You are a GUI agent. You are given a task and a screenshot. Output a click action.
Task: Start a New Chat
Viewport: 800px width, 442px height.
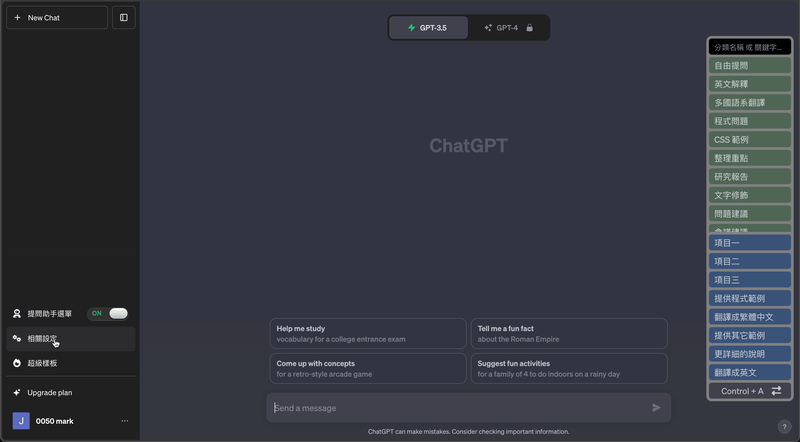pos(57,18)
